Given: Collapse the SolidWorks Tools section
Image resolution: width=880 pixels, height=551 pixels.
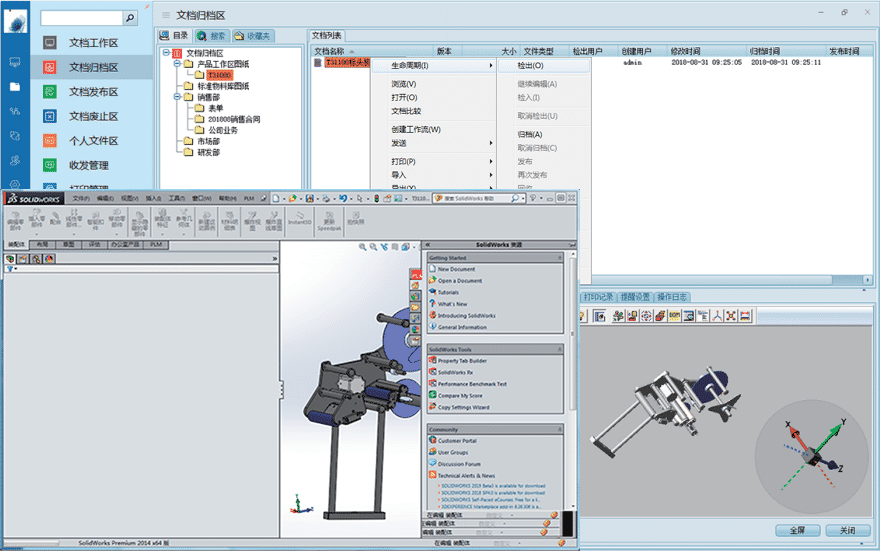Looking at the screenshot, I should pyautogui.click(x=560, y=350).
